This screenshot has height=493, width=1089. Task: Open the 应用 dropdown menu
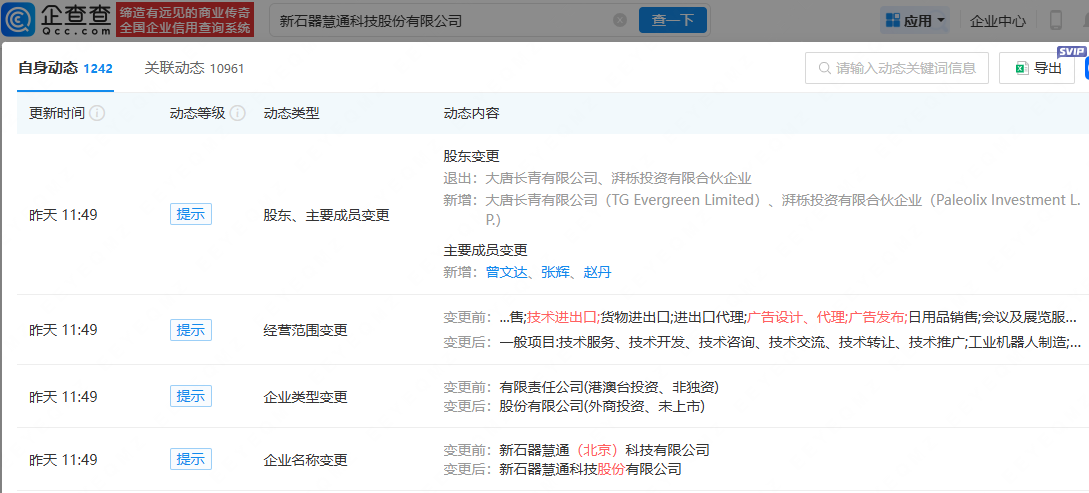point(914,21)
